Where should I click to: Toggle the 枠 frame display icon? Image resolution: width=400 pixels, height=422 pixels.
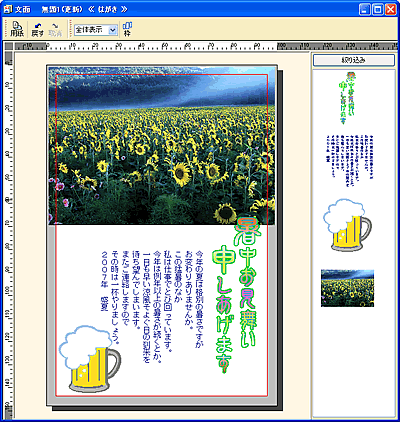tap(127, 29)
